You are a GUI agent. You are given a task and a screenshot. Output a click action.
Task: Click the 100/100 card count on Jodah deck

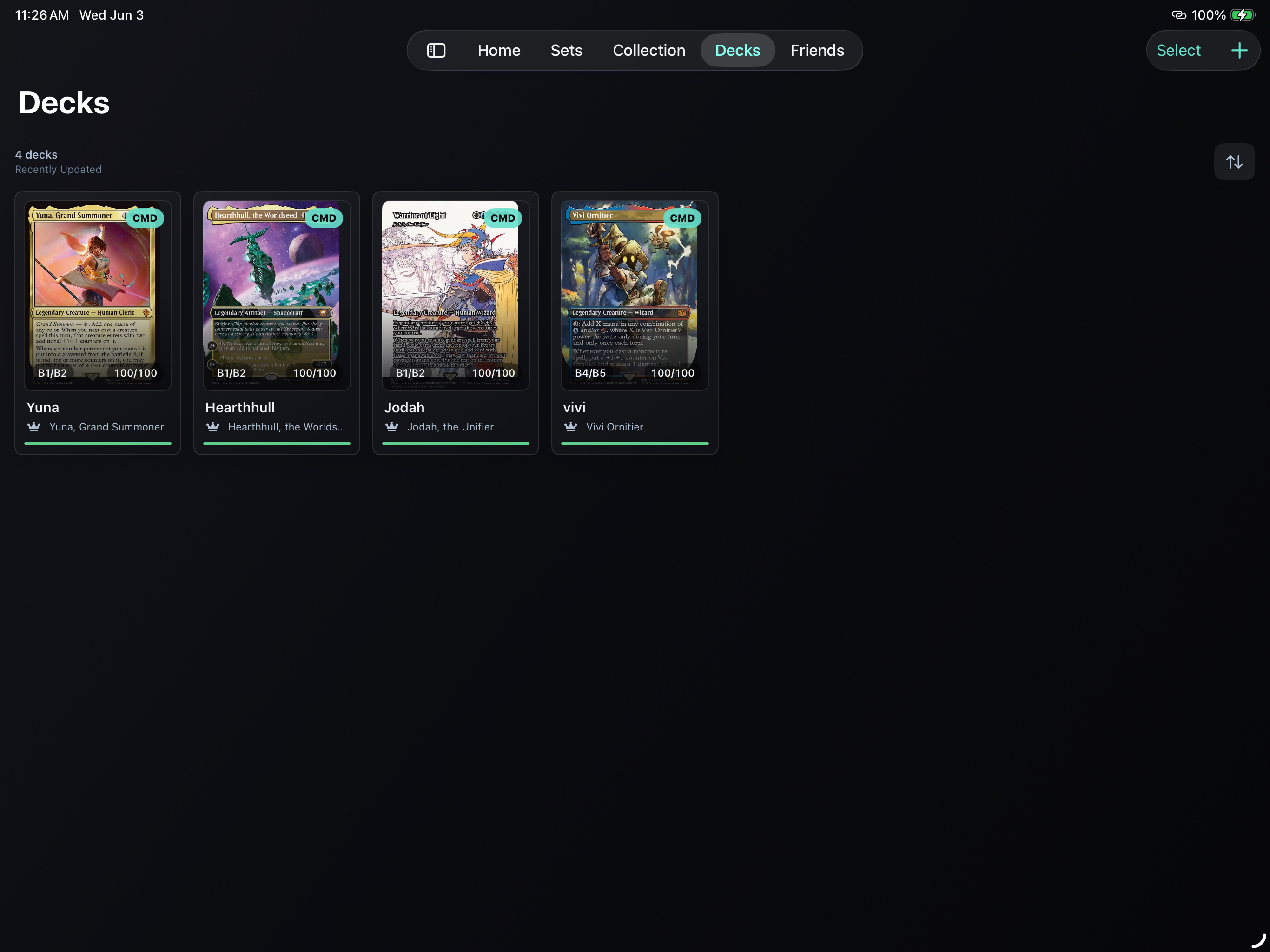click(x=494, y=373)
